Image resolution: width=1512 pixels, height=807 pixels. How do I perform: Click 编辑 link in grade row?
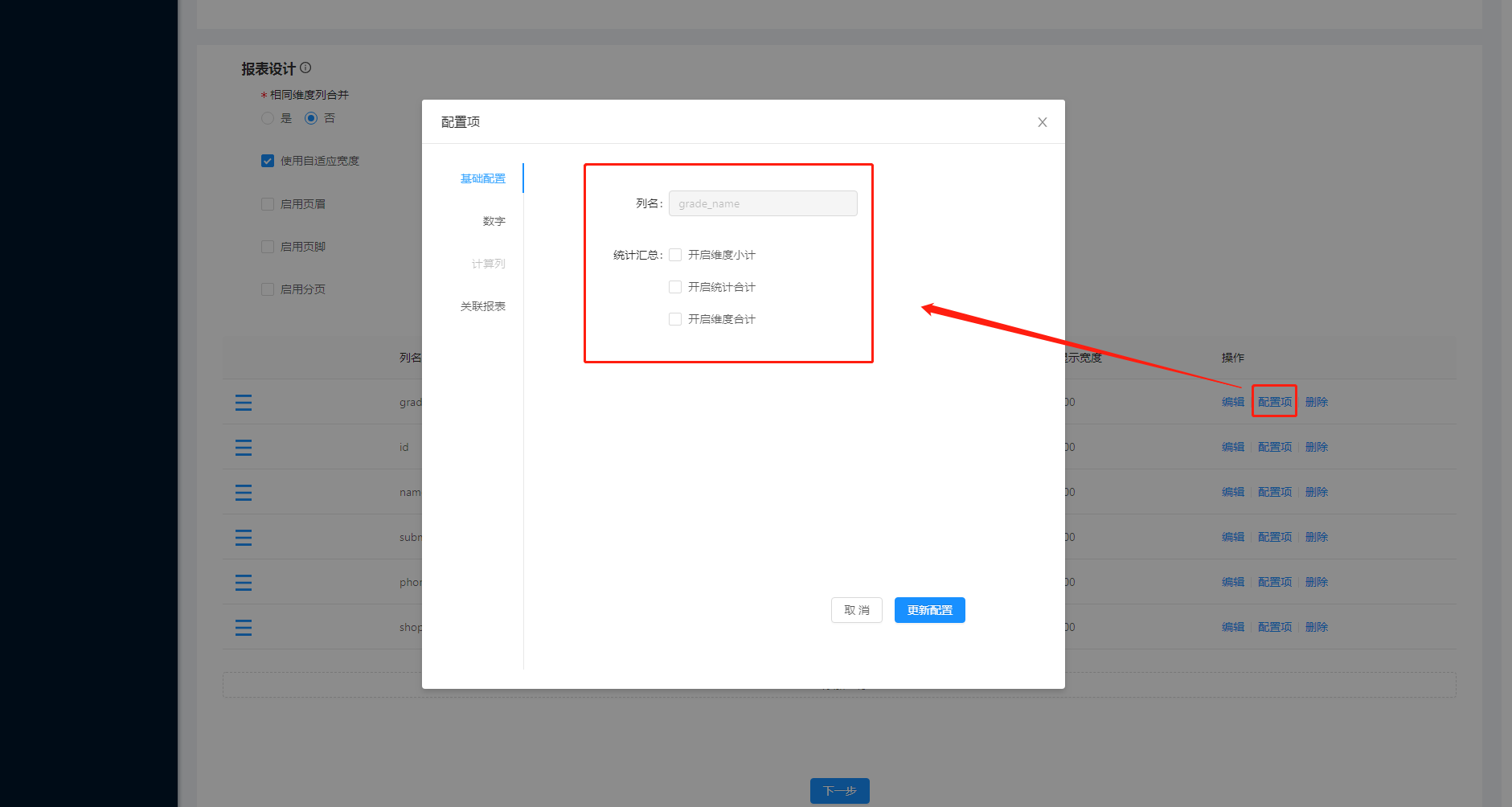[1233, 402]
